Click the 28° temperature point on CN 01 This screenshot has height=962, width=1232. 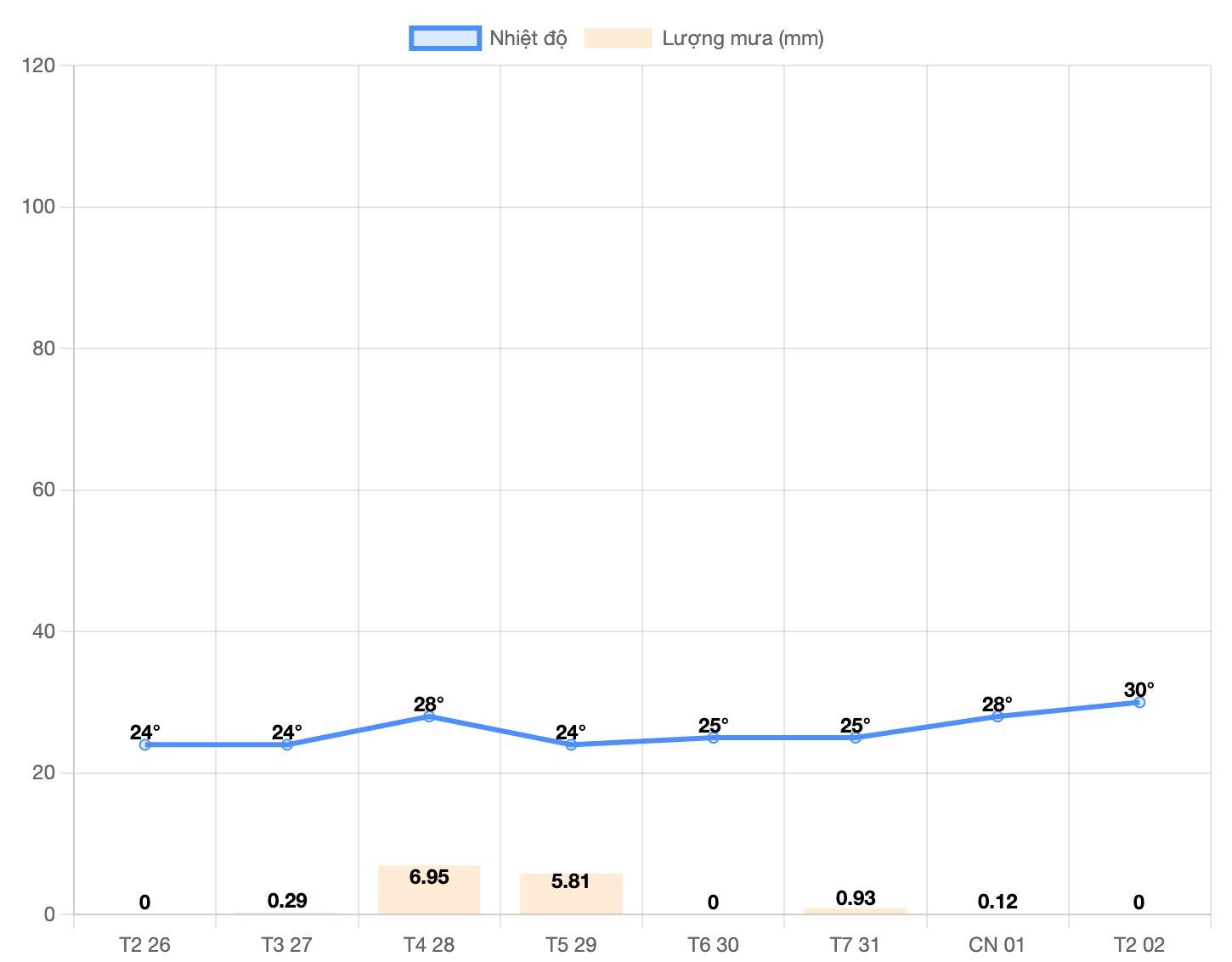[997, 716]
